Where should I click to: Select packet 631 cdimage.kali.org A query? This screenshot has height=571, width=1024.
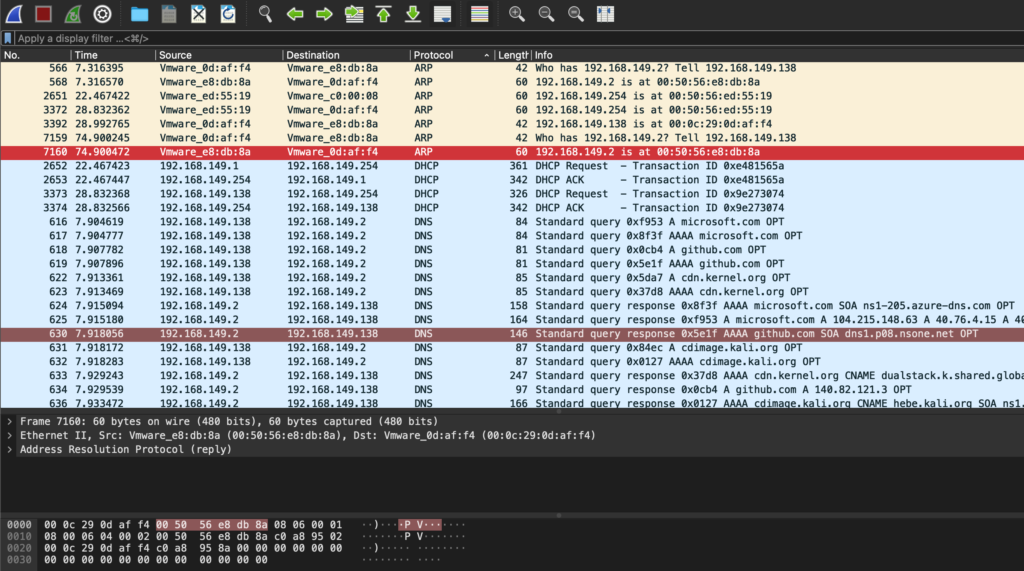pos(512,348)
